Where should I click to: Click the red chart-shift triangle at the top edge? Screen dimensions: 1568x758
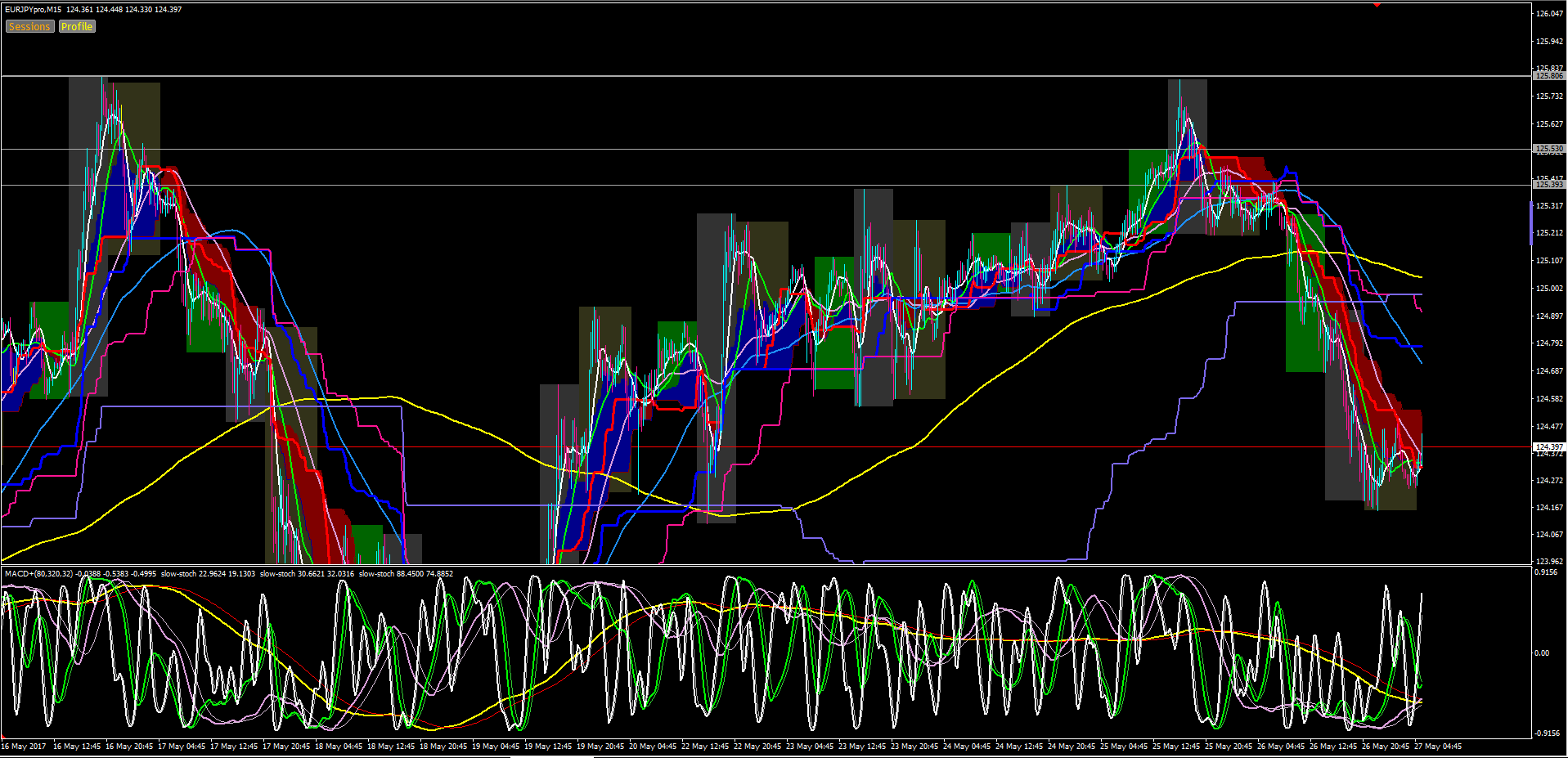pos(1377,4)
